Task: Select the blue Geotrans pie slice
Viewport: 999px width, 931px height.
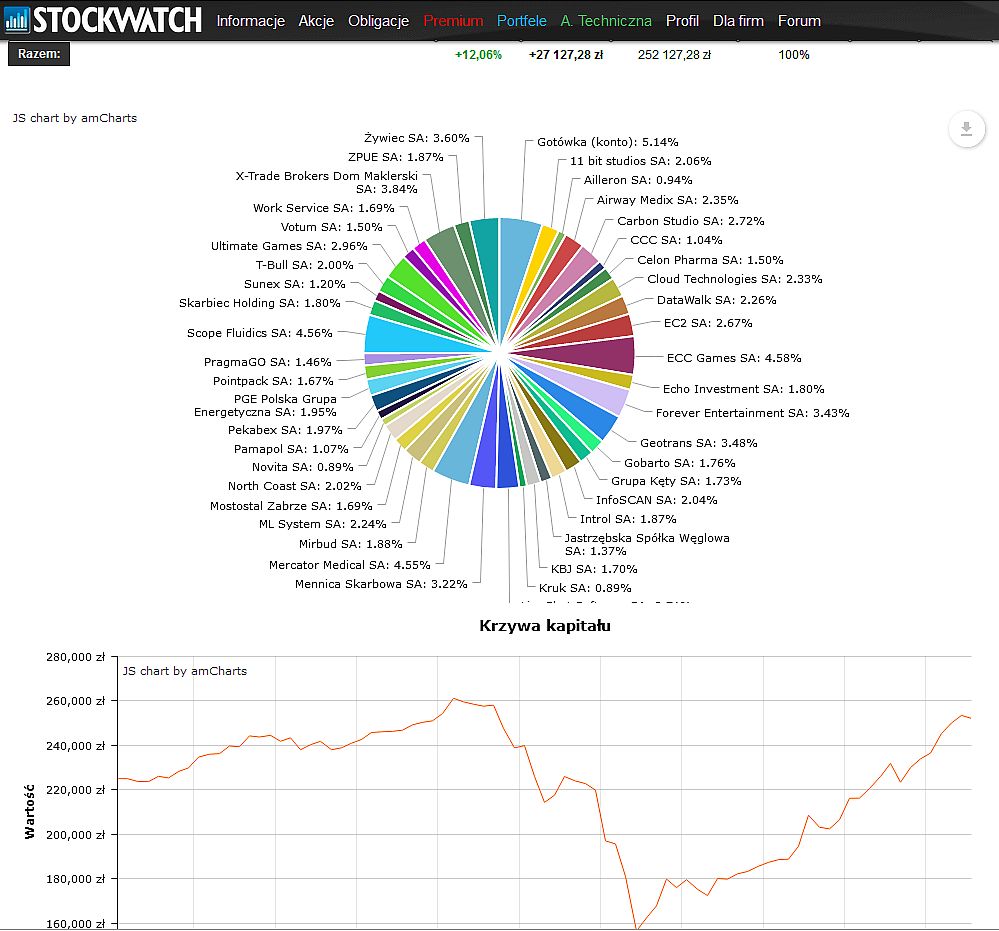Action: [586, 417]
